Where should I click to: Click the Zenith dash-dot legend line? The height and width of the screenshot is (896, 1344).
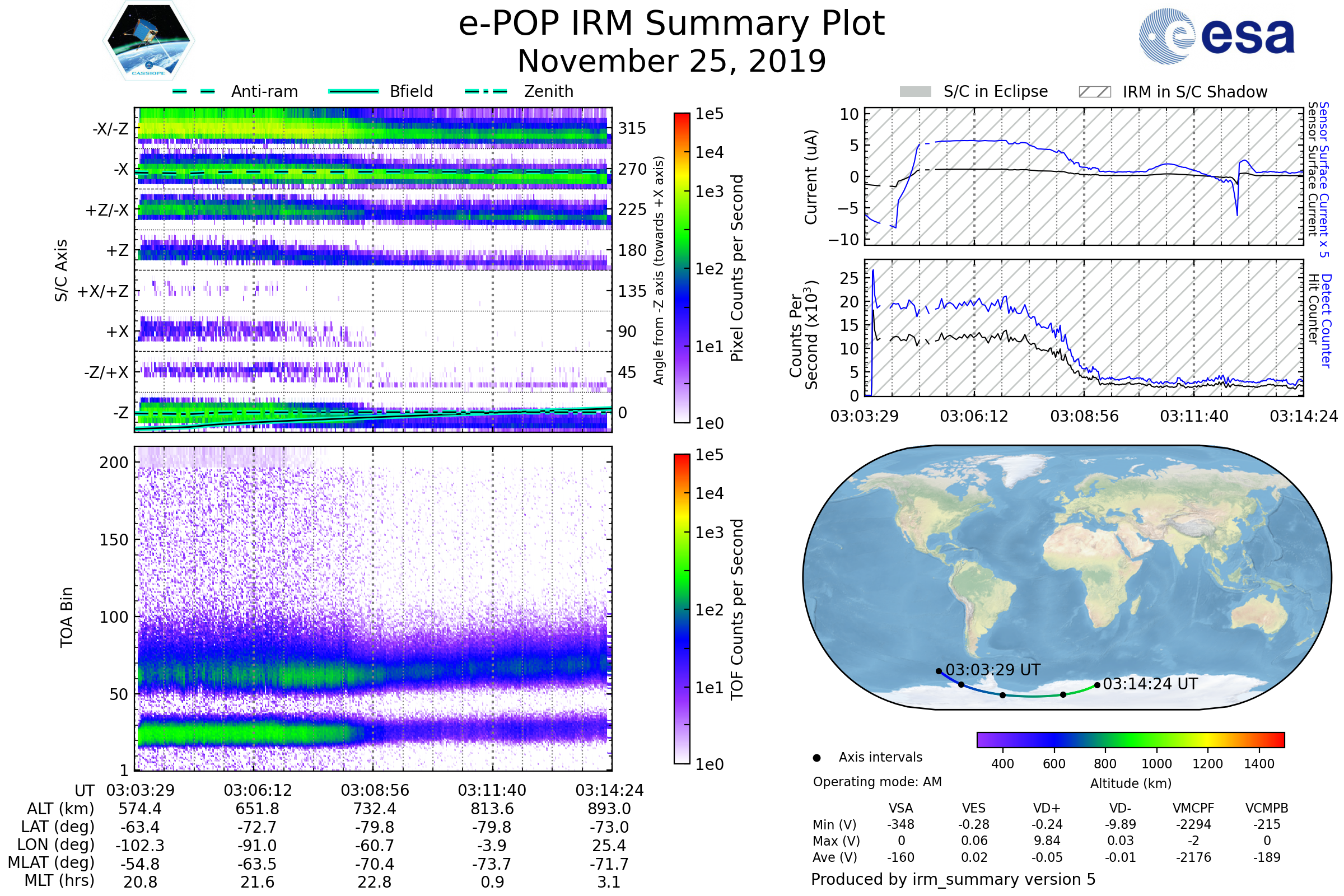click(x=486, y=91)
